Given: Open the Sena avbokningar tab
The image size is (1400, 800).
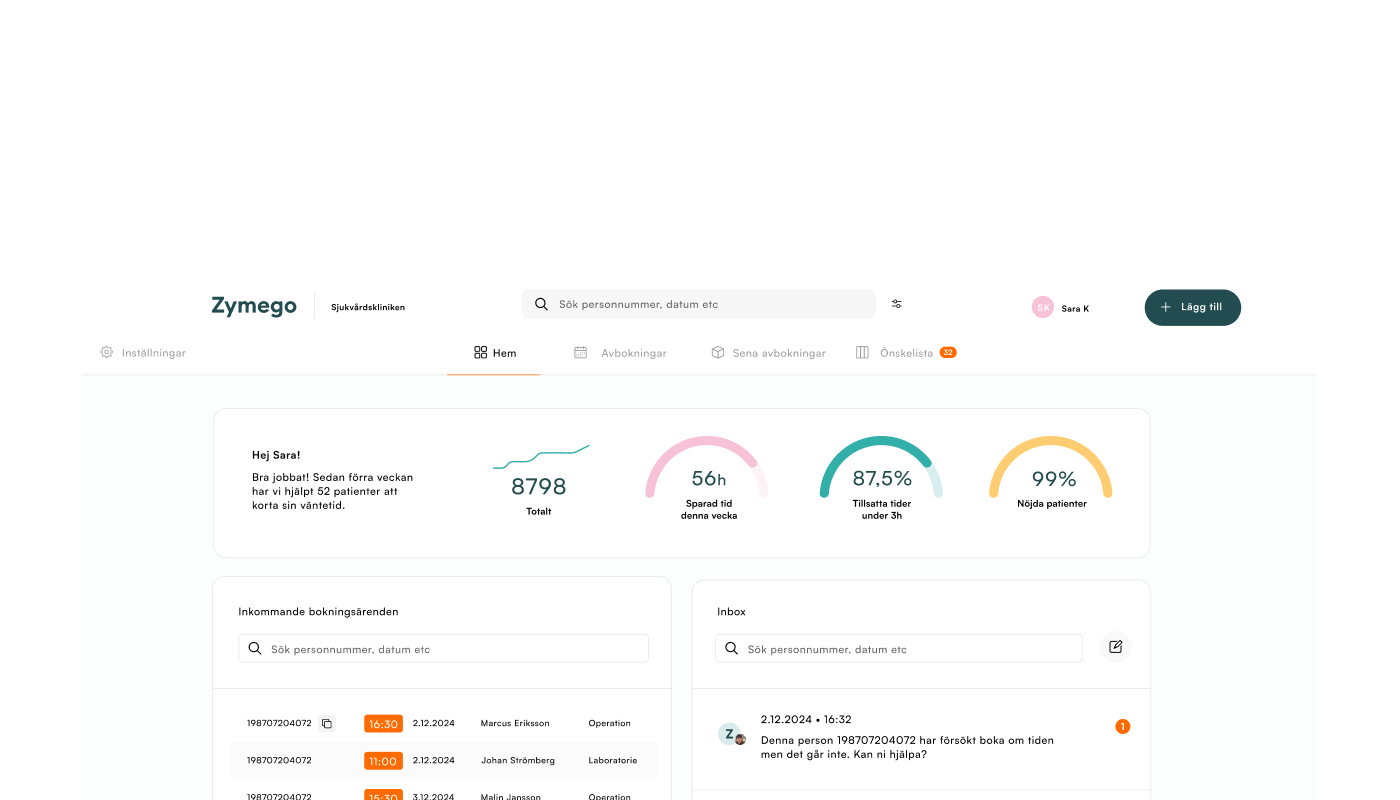Looking at the screenshot, I should click(x=768, y=353).
